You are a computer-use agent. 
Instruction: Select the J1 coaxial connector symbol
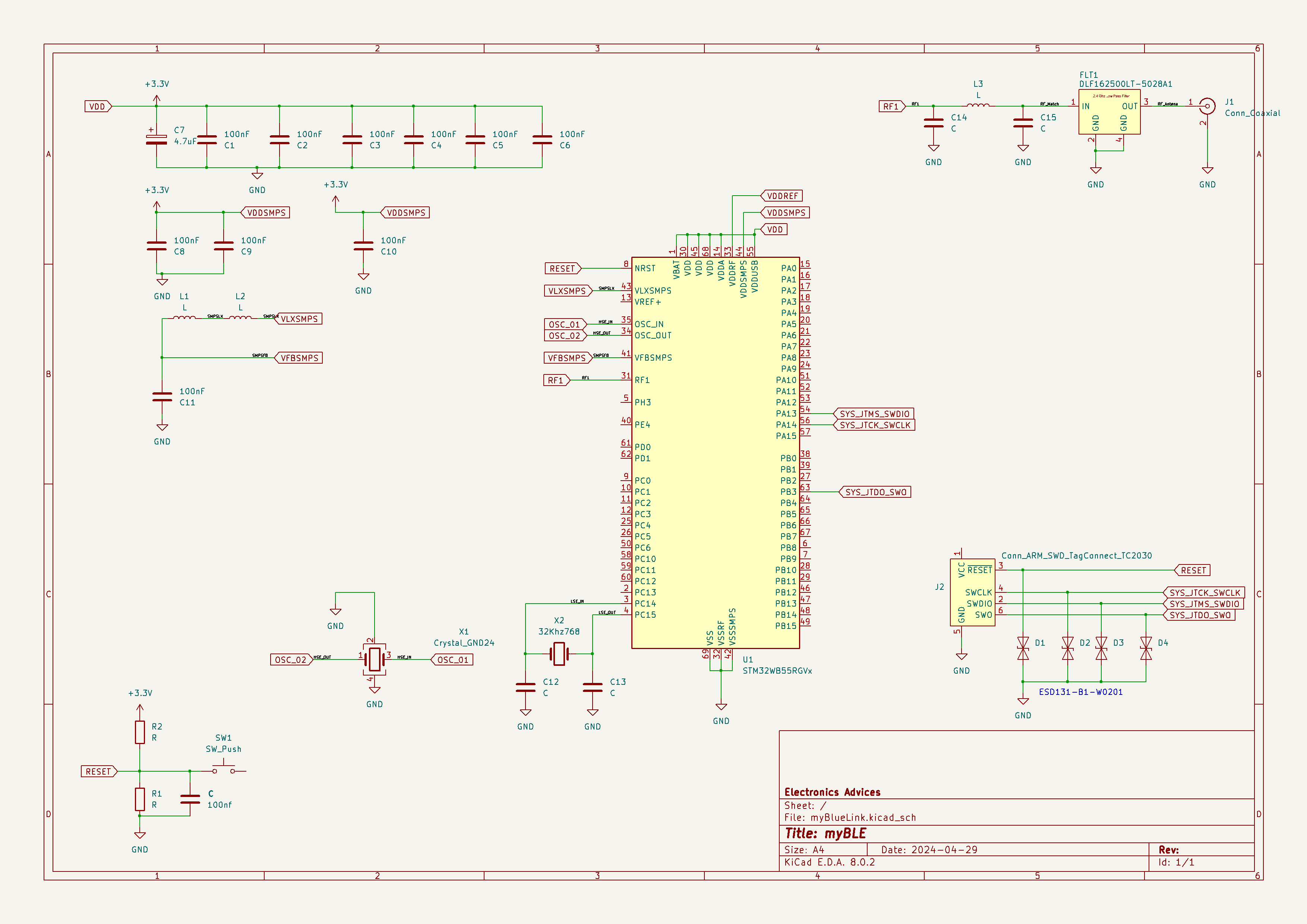point(1207,106)
